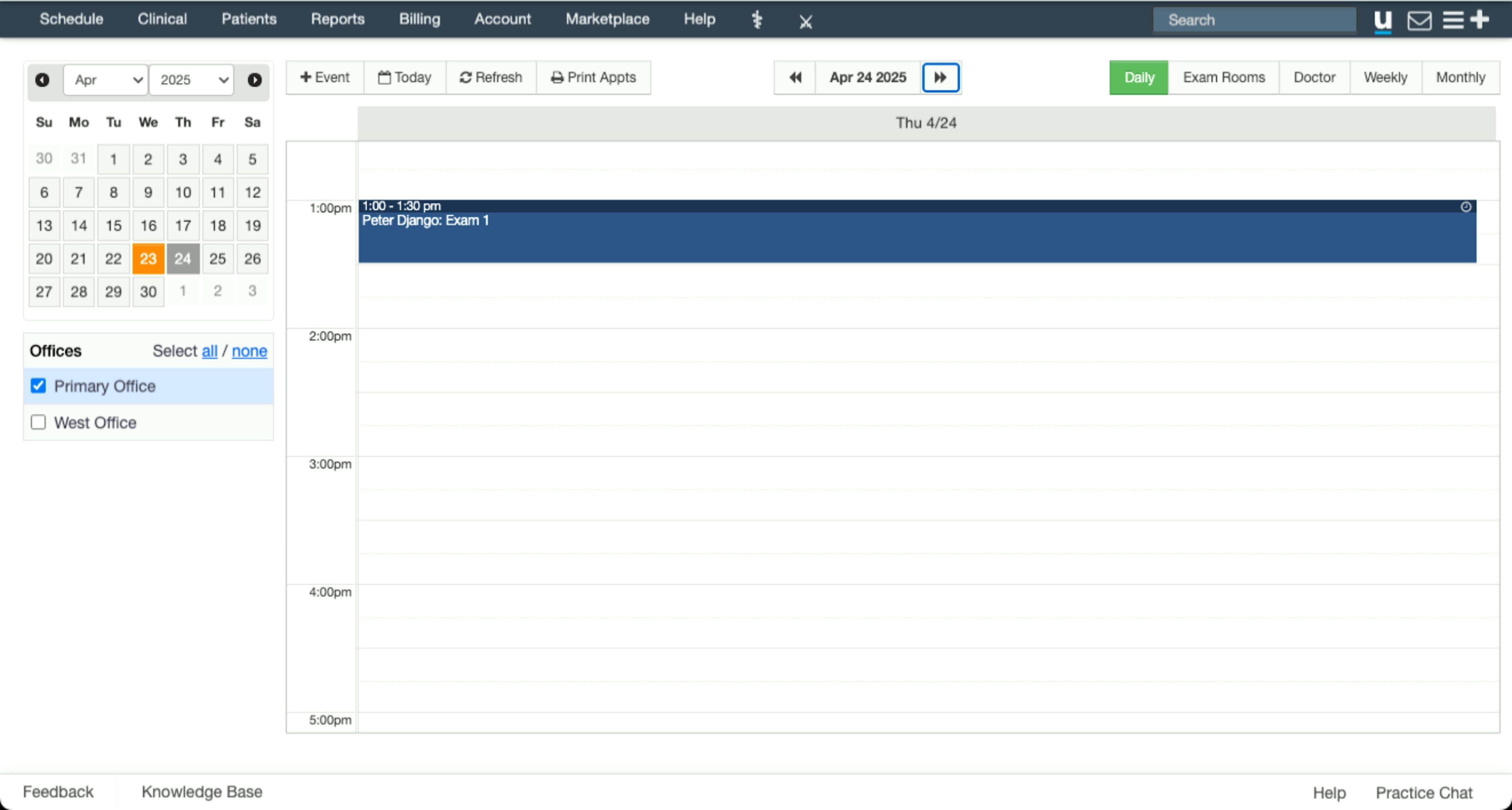
Task: Open the 2025 year dropdown
Action: click(x=192, y=80)
